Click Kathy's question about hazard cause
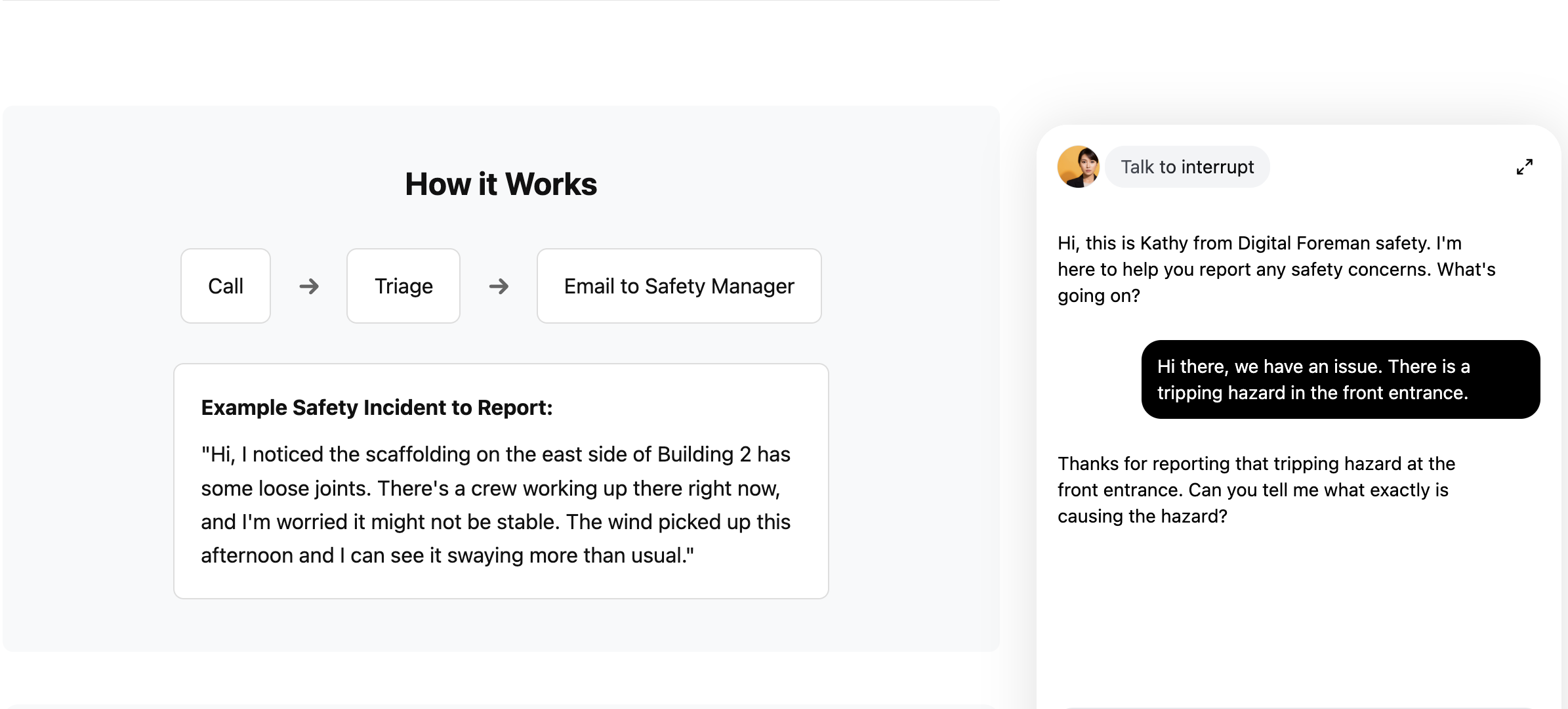 [1256, 490]
